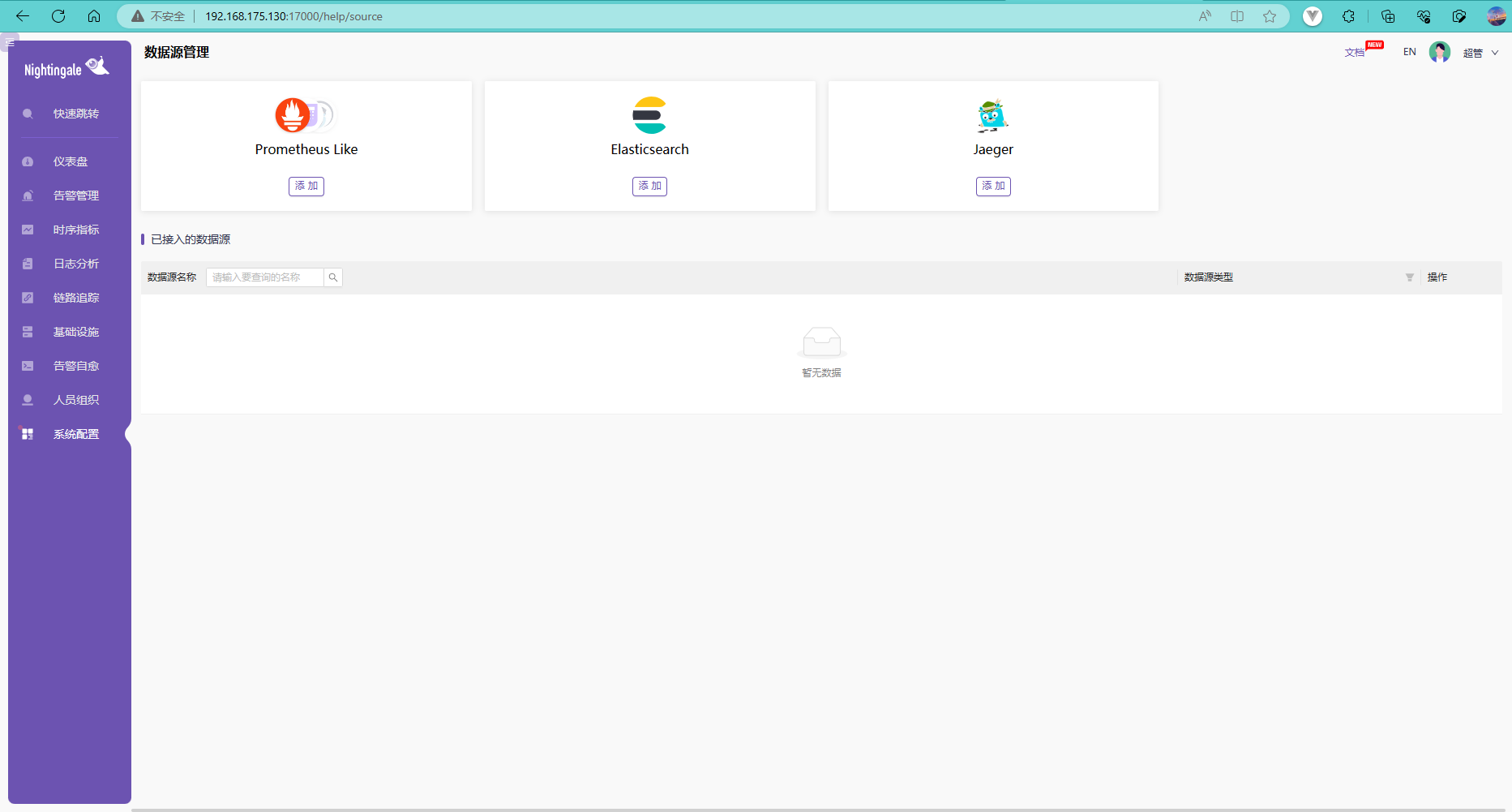Add this page to favorites
The width and height of the screenshot is (1512, 812).
[1270, 16]
